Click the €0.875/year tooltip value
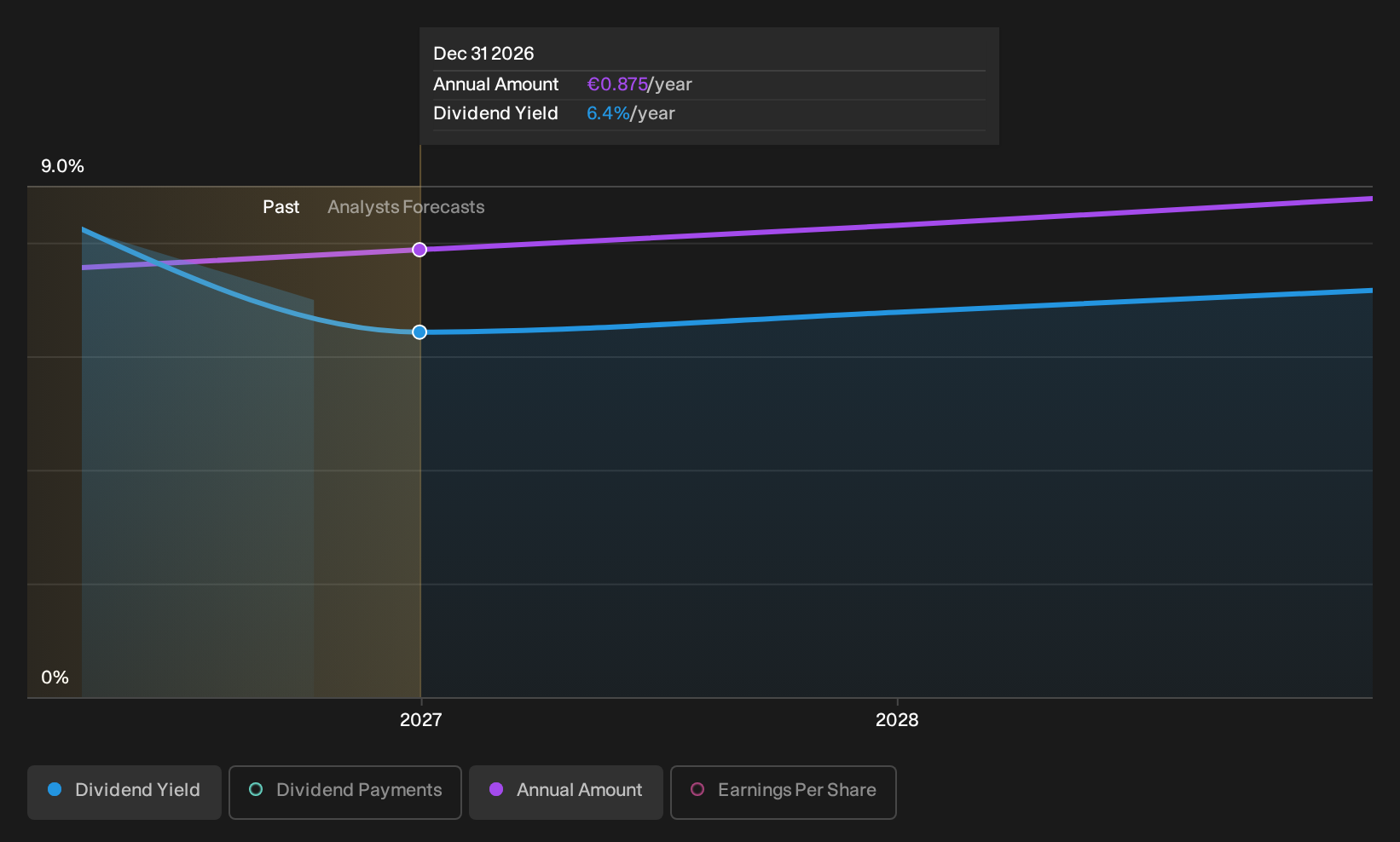This screenshot has width=1400, height=842. pyautogui.click(x=639, y=84)
